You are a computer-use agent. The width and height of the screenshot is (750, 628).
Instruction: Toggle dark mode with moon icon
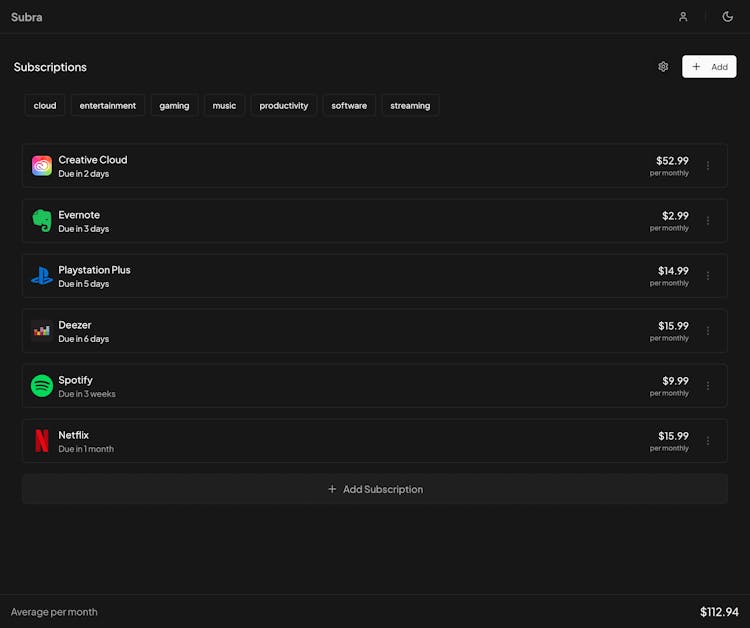click(728, 17)
